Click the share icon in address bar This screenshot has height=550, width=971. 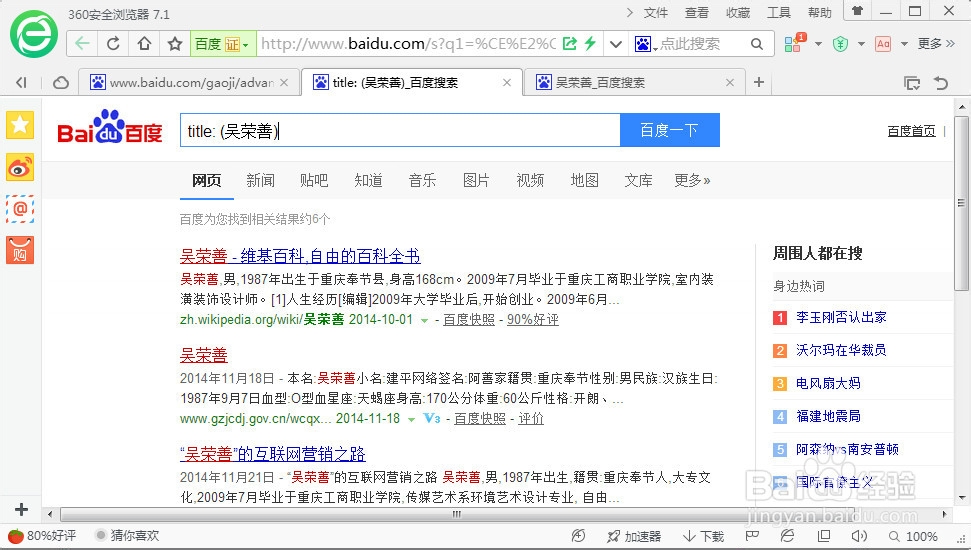point(570,43)
